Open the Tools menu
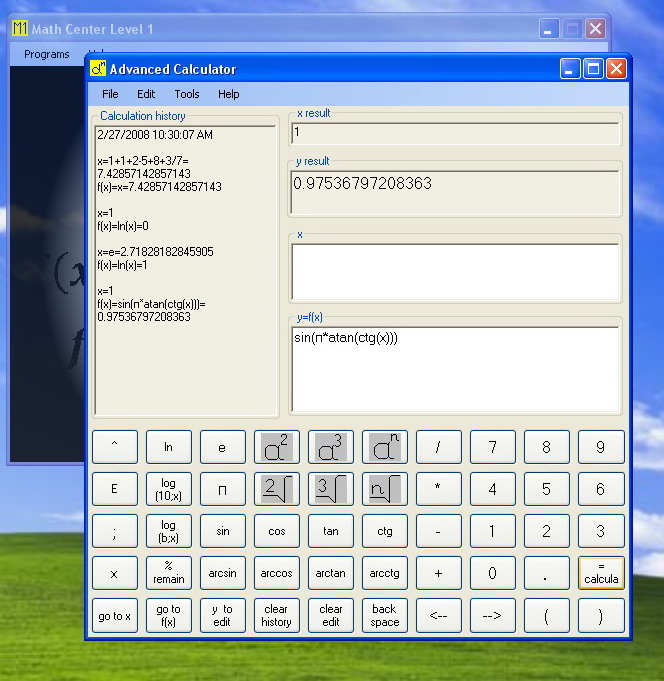Image resolution: width=664 pixels, height=681 pixels. tap(187, 94)
